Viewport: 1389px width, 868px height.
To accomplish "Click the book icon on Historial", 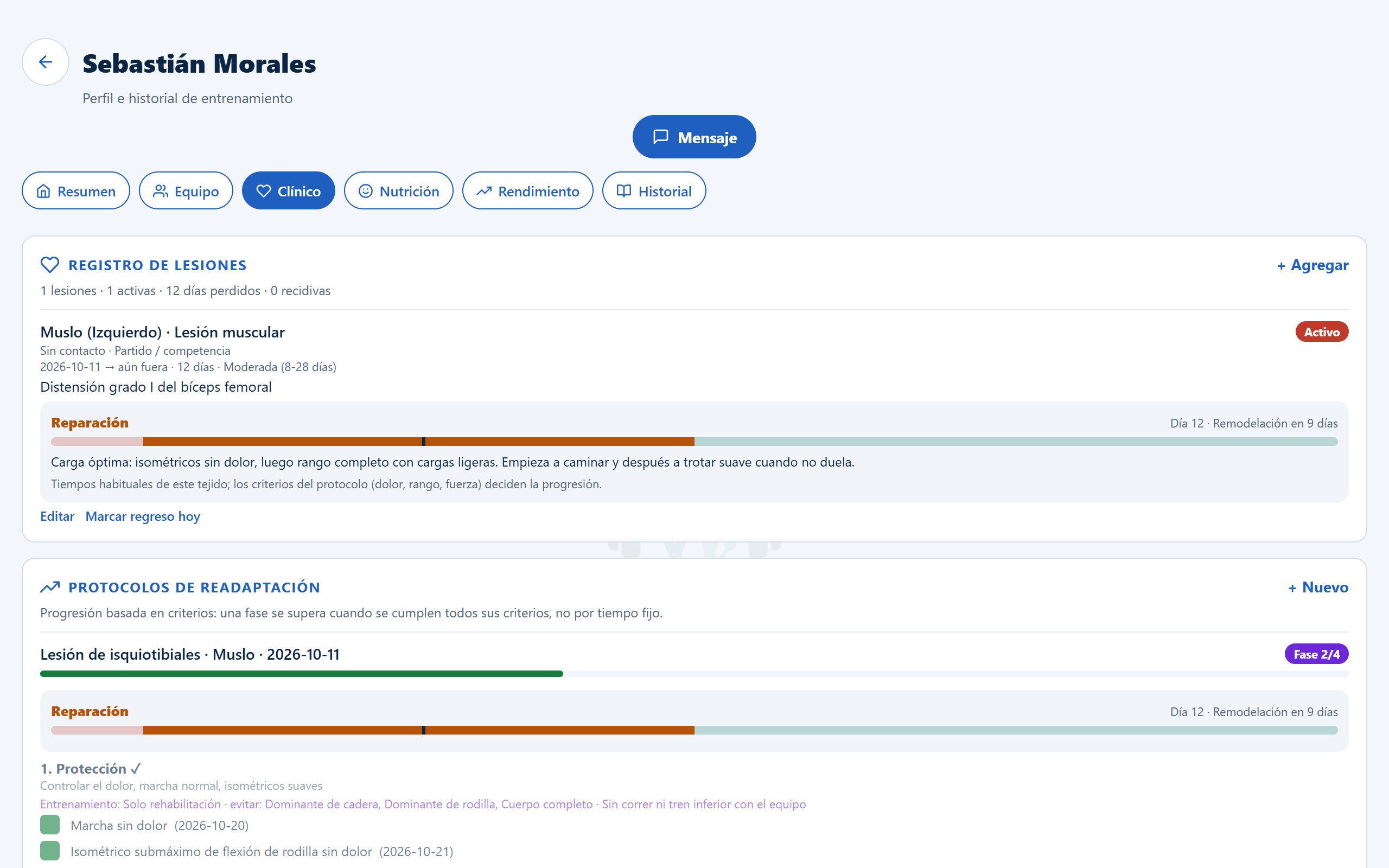I will (624, 191).
